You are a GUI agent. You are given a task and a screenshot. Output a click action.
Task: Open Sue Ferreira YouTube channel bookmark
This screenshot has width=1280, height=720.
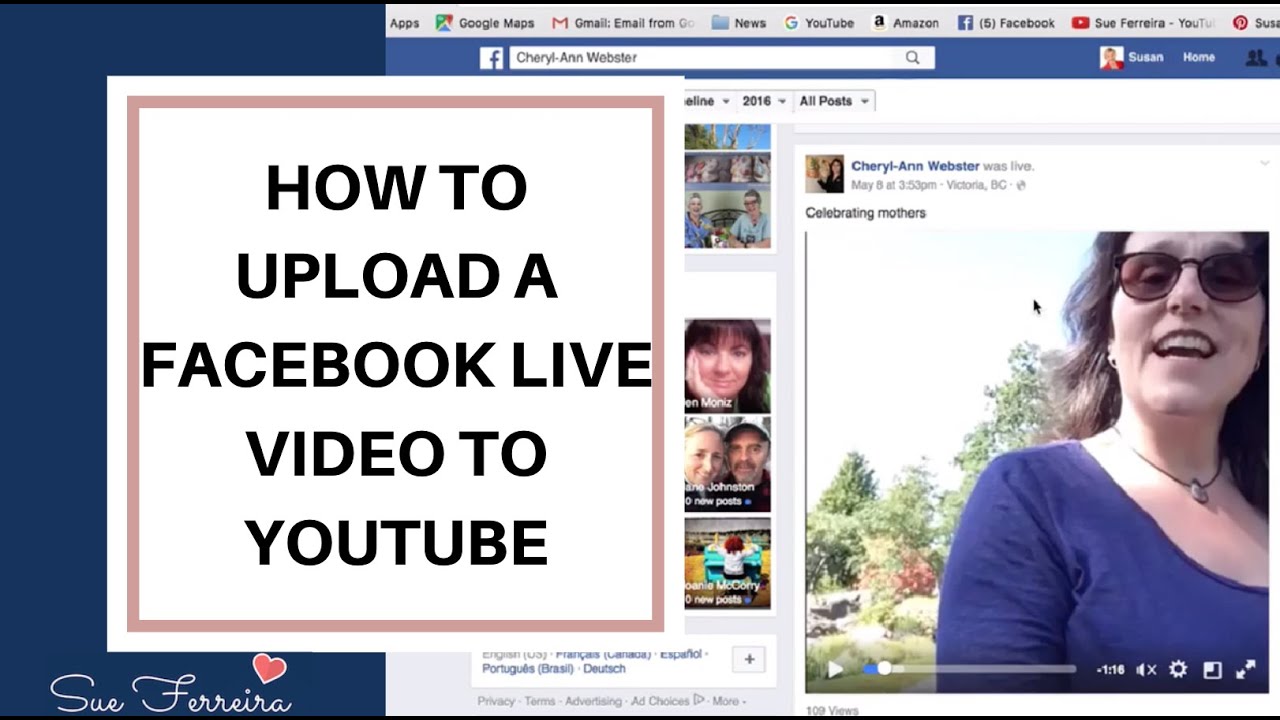(1144, 23)
